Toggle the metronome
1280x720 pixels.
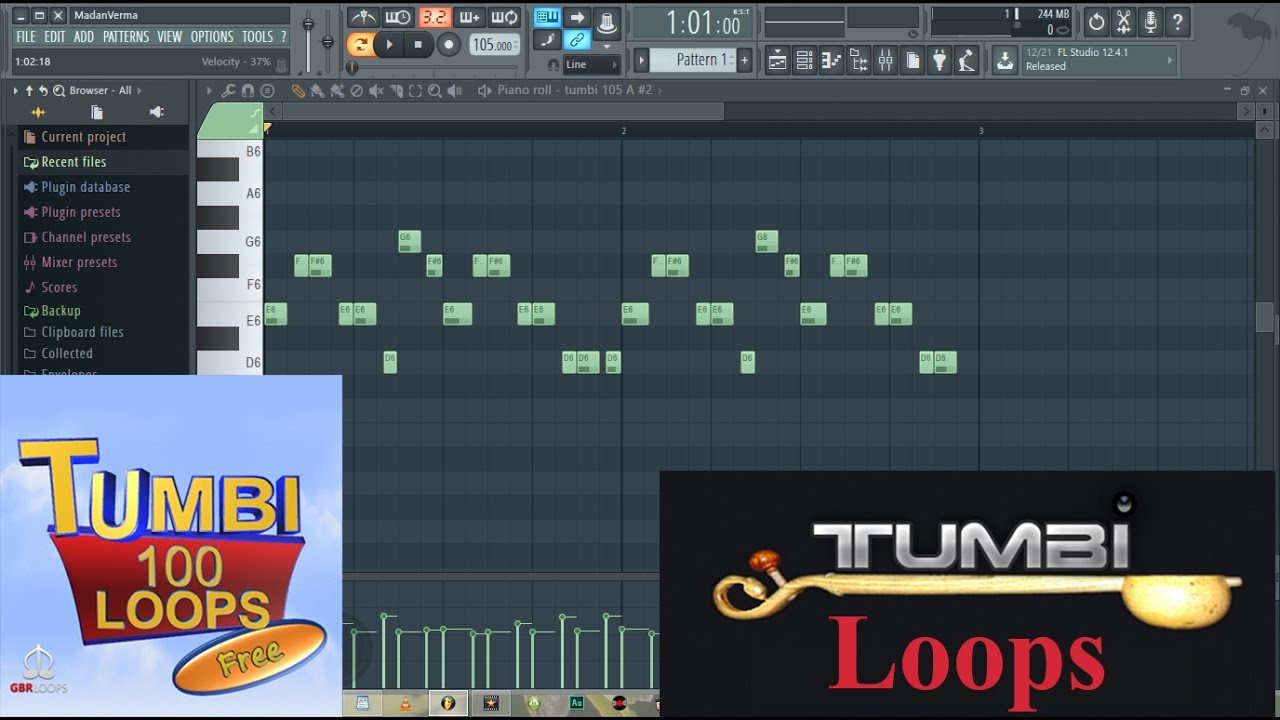coord(362,17)
